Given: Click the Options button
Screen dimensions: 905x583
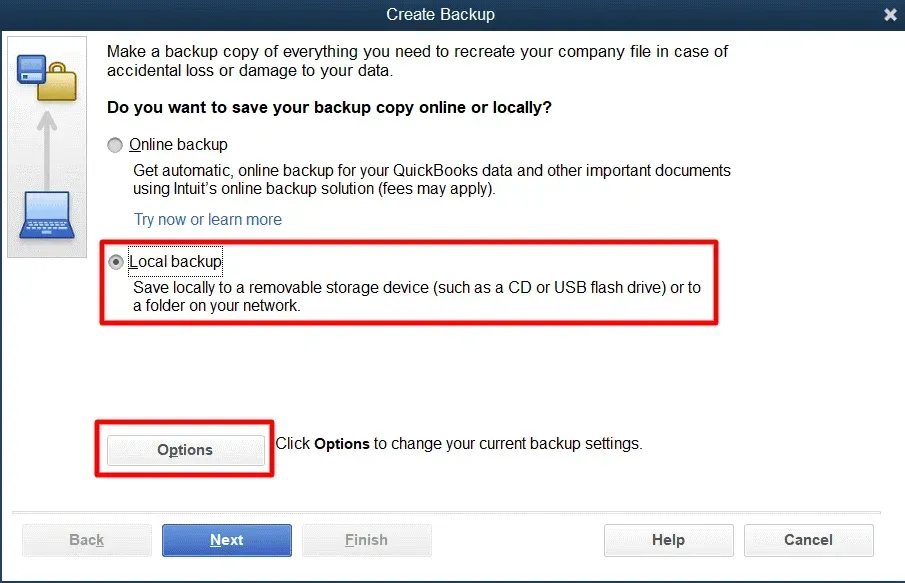Looking at the screenshot, I should 185,450.
